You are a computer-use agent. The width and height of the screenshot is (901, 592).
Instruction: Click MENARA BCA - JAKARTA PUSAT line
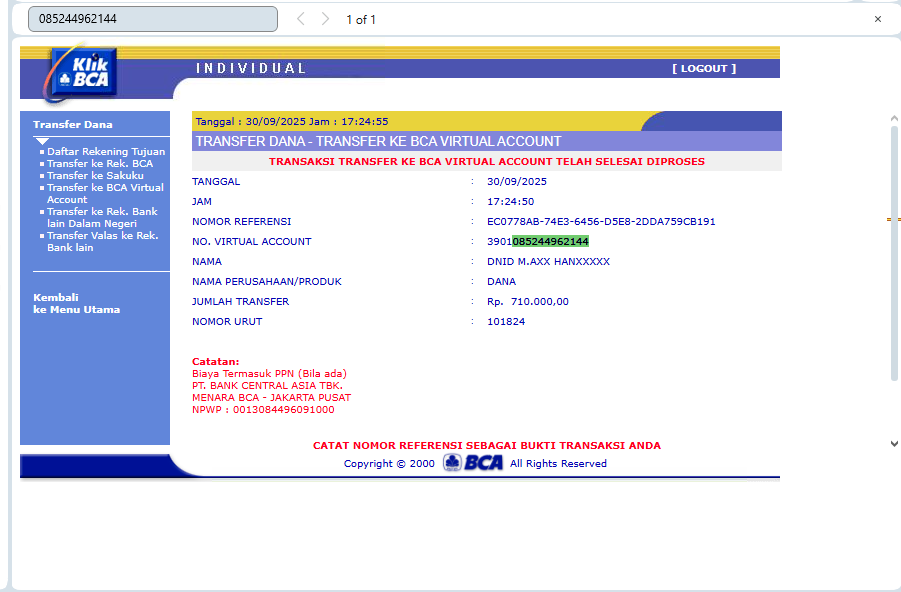271,398
